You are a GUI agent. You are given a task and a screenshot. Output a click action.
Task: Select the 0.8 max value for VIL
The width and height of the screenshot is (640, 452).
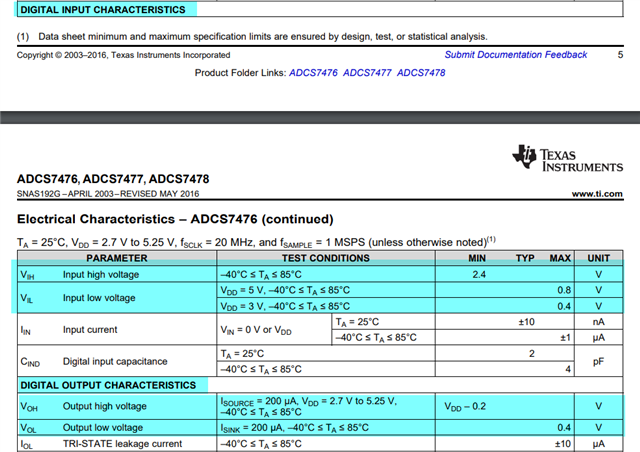pos(564,290)
